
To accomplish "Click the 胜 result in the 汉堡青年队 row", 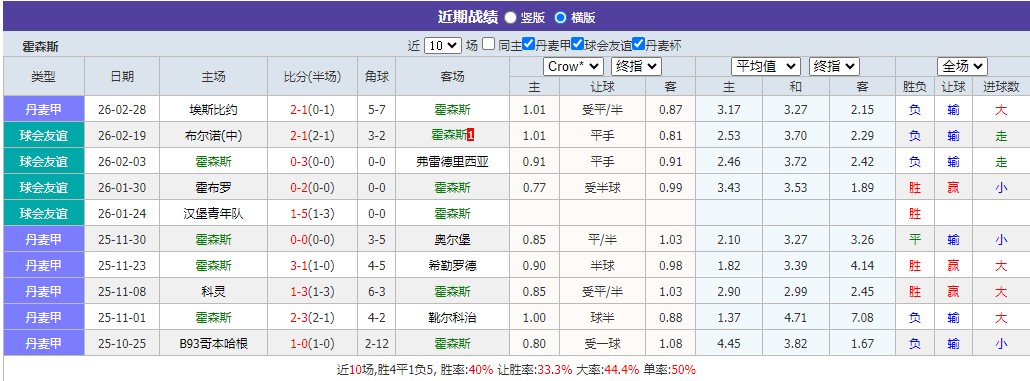I will (x=914, y=213).
